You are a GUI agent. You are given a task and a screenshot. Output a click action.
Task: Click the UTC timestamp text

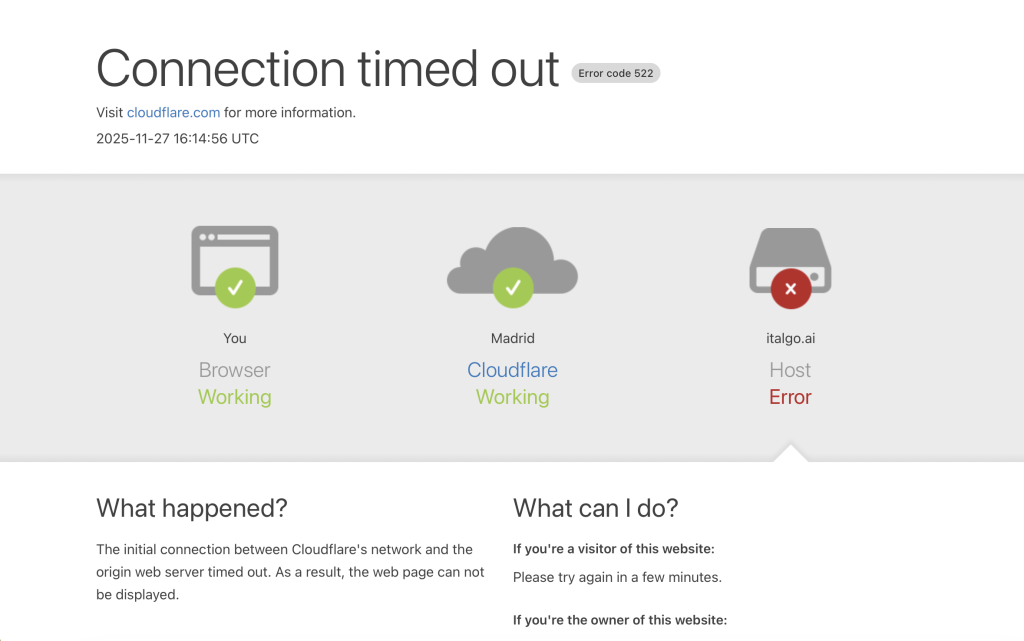click(177, 139)
